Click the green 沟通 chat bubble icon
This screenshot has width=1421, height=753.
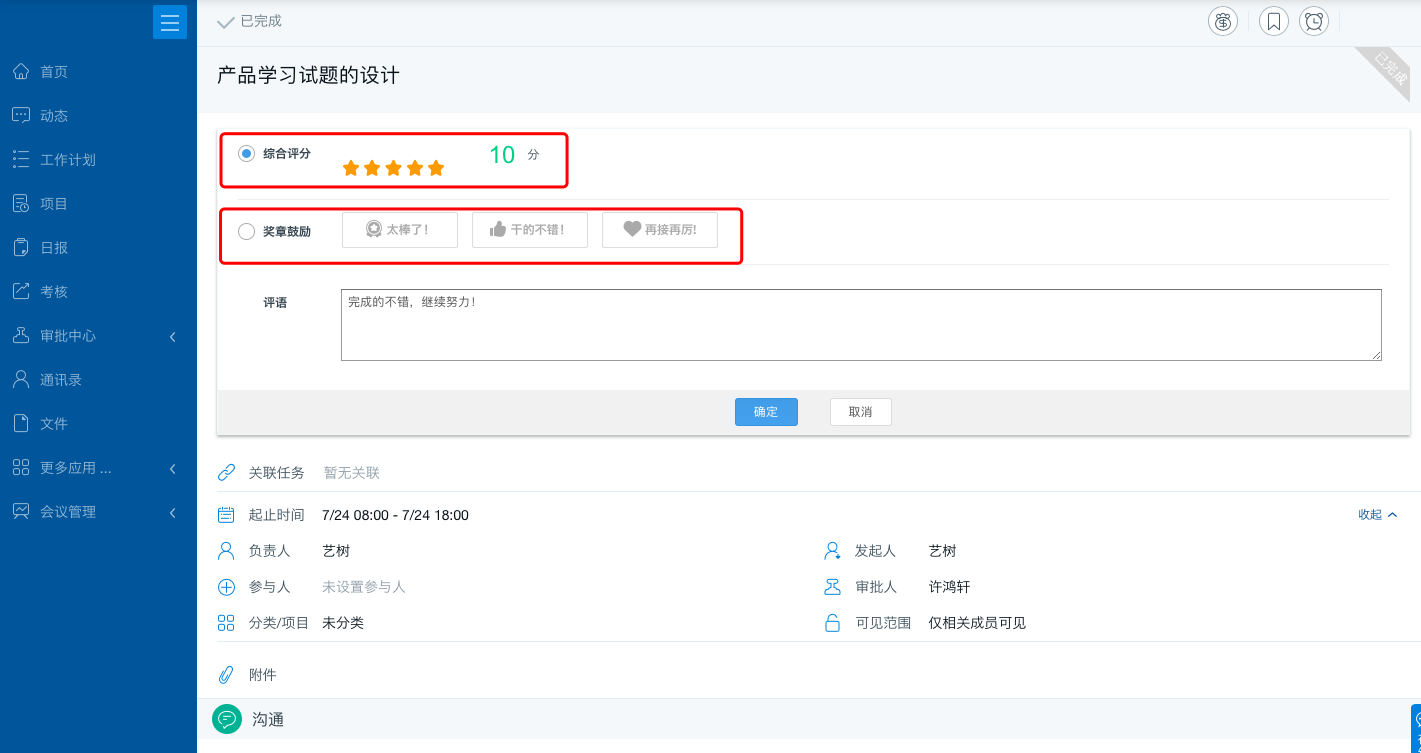pyautogui.click(x=227, y=719)
